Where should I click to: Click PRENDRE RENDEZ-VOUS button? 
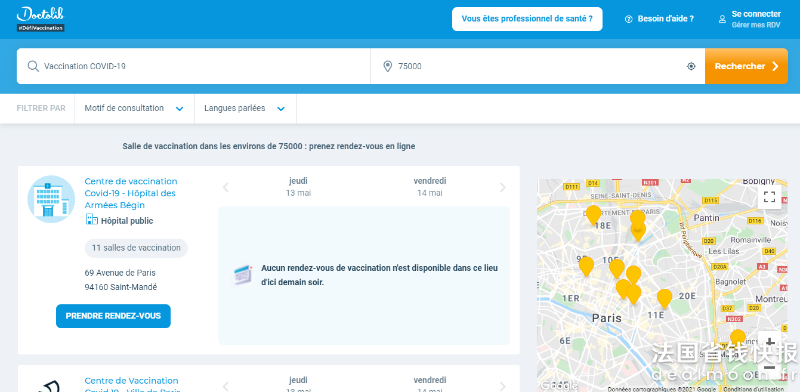click(113, 316)
